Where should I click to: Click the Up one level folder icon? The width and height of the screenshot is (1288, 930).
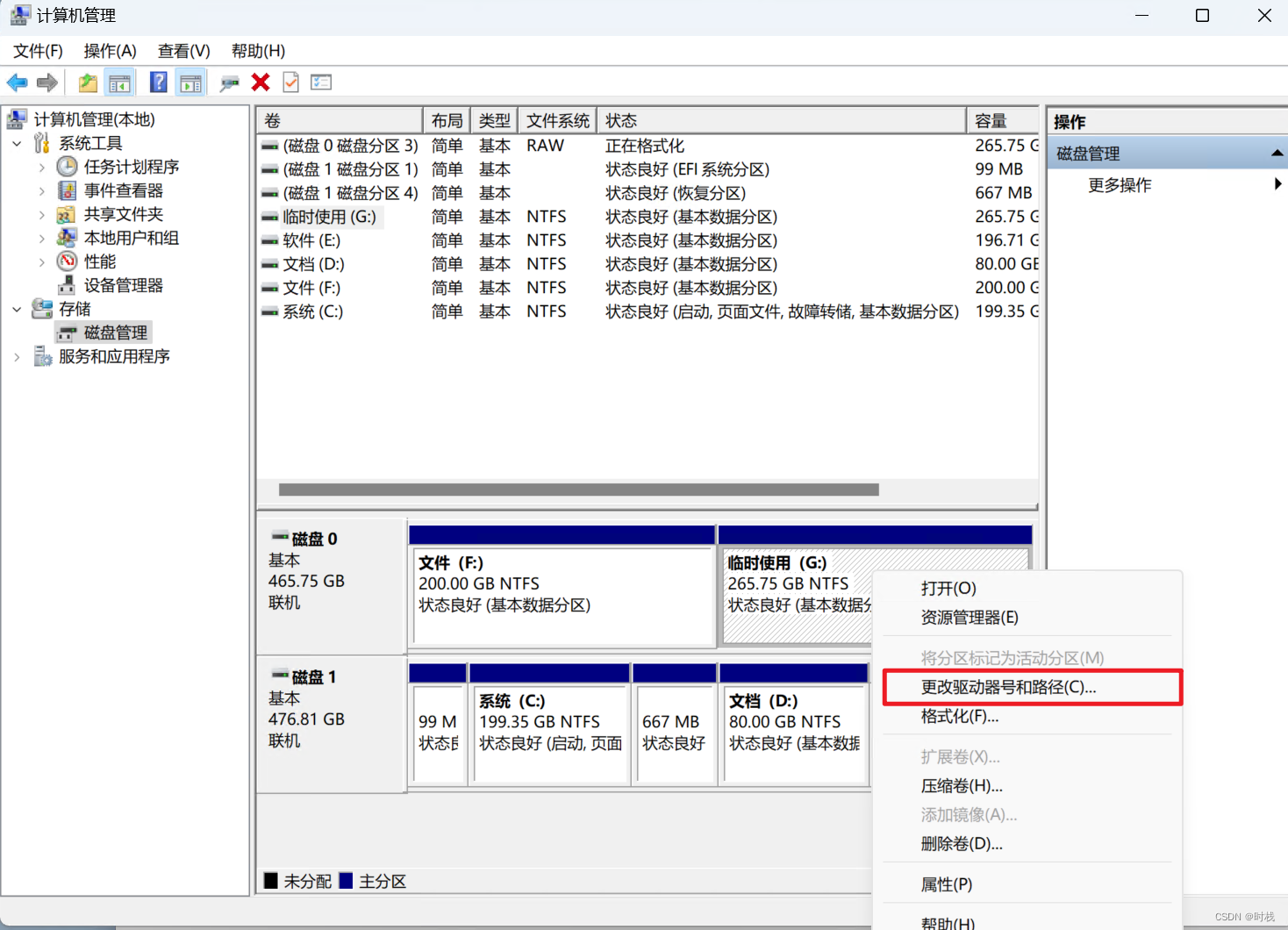(88, 82)
